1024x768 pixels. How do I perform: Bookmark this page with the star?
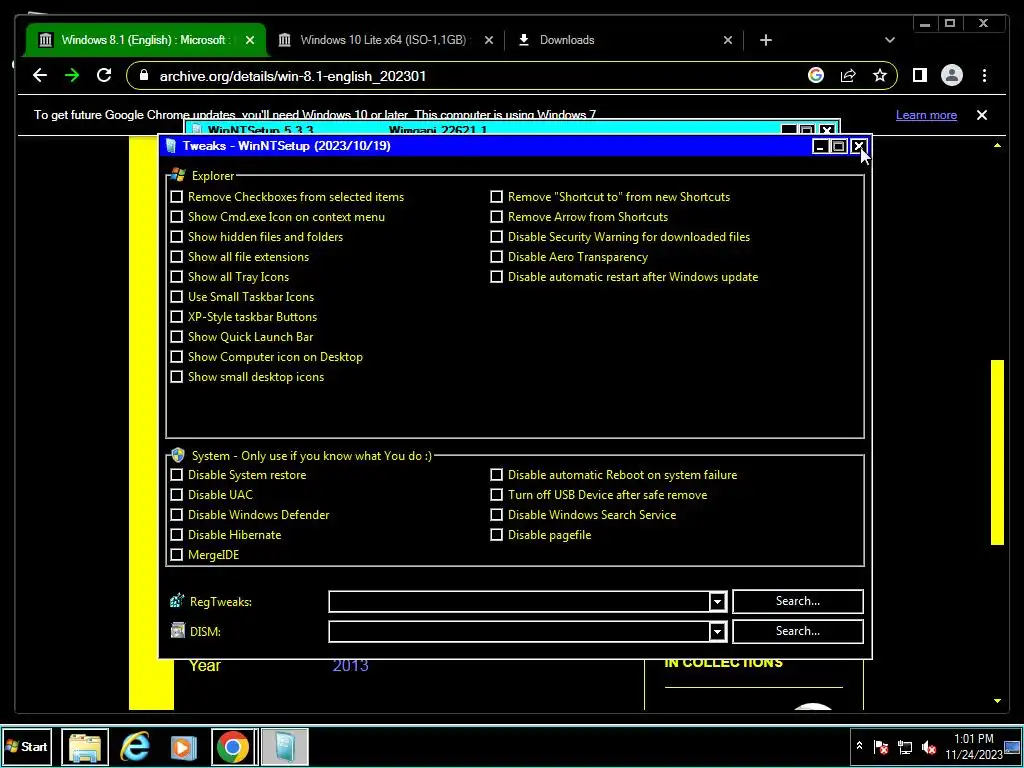880,76
